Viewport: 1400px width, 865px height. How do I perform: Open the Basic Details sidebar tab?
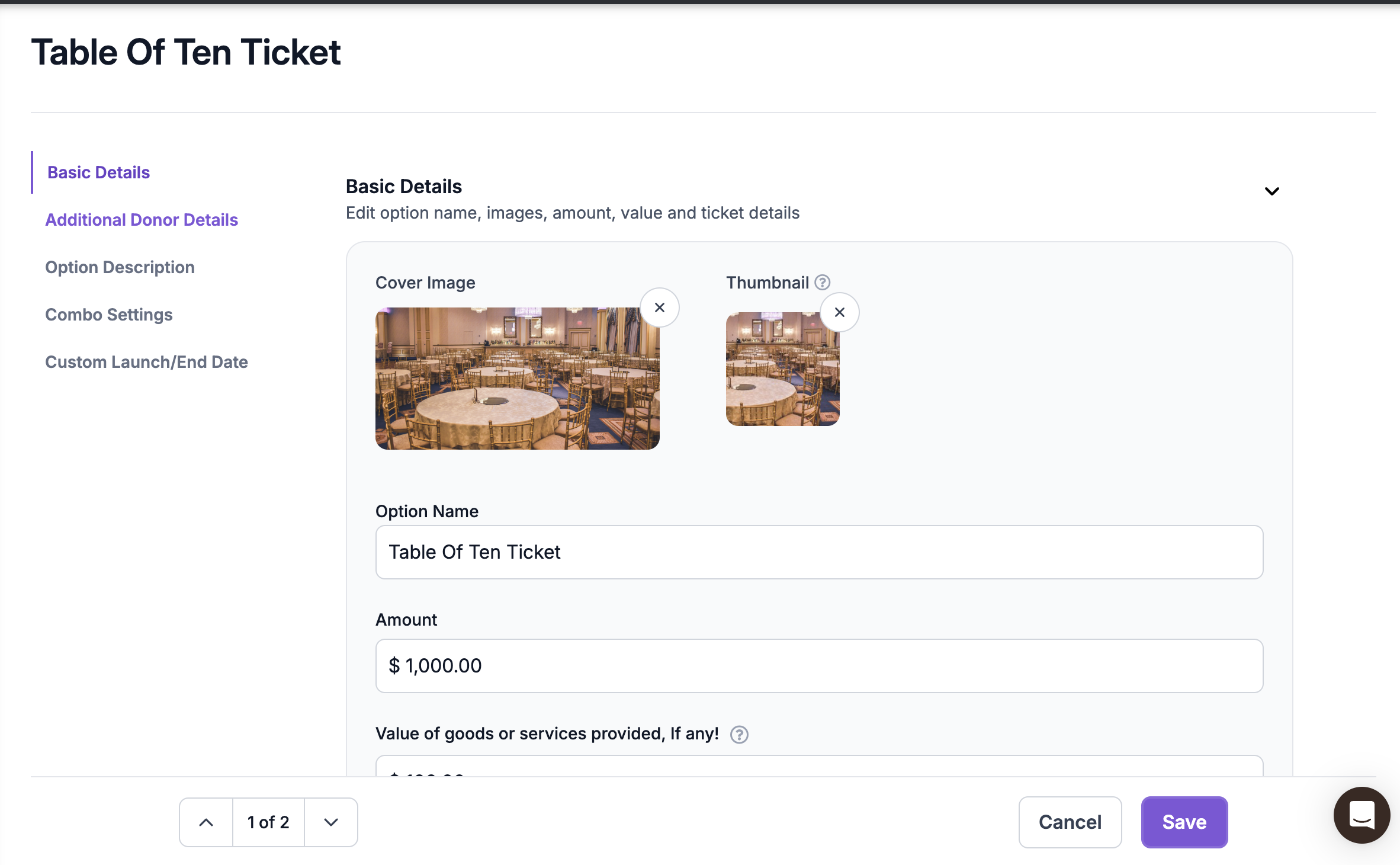(98, 172)
